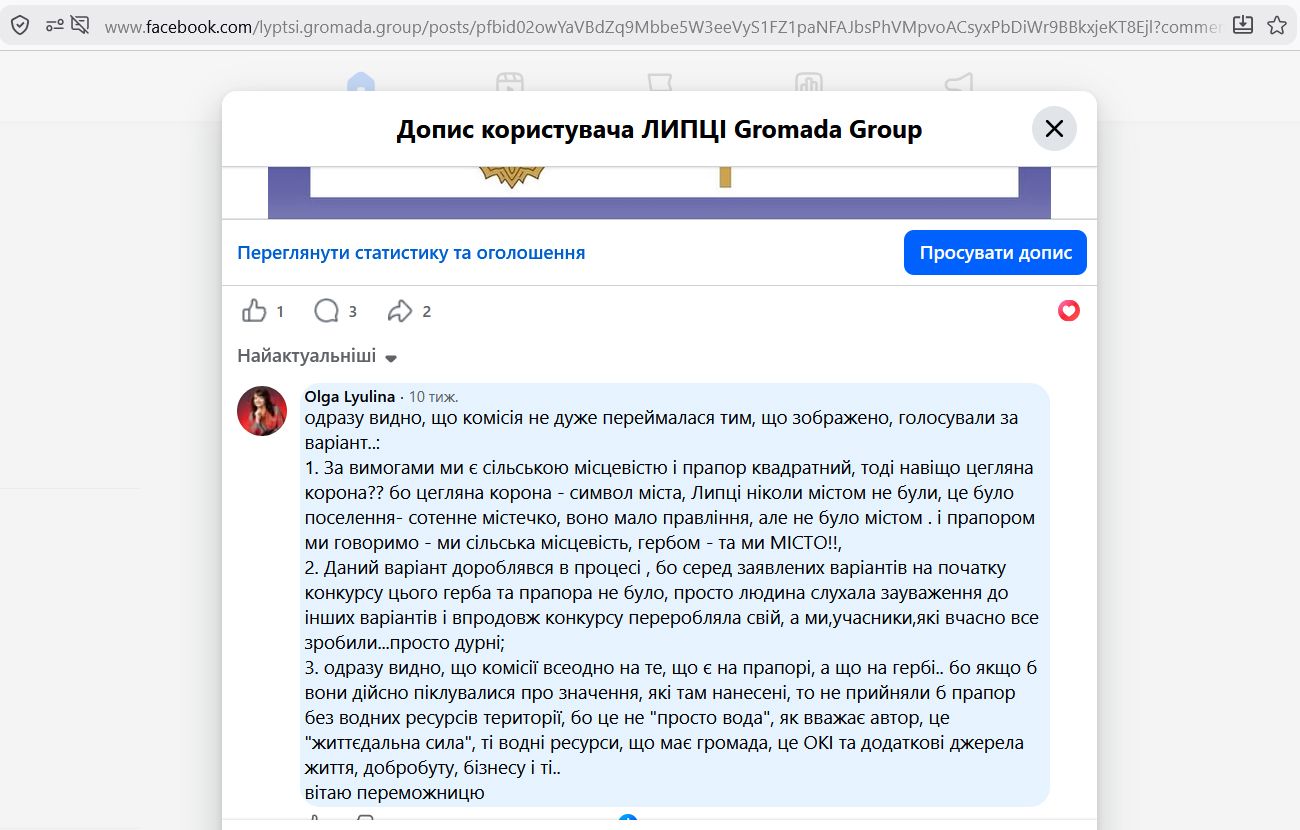Open Переглянути статистику та оголошення link
Screen dimensions: 1300x830
pyautogui.click(x=411, y=253)
